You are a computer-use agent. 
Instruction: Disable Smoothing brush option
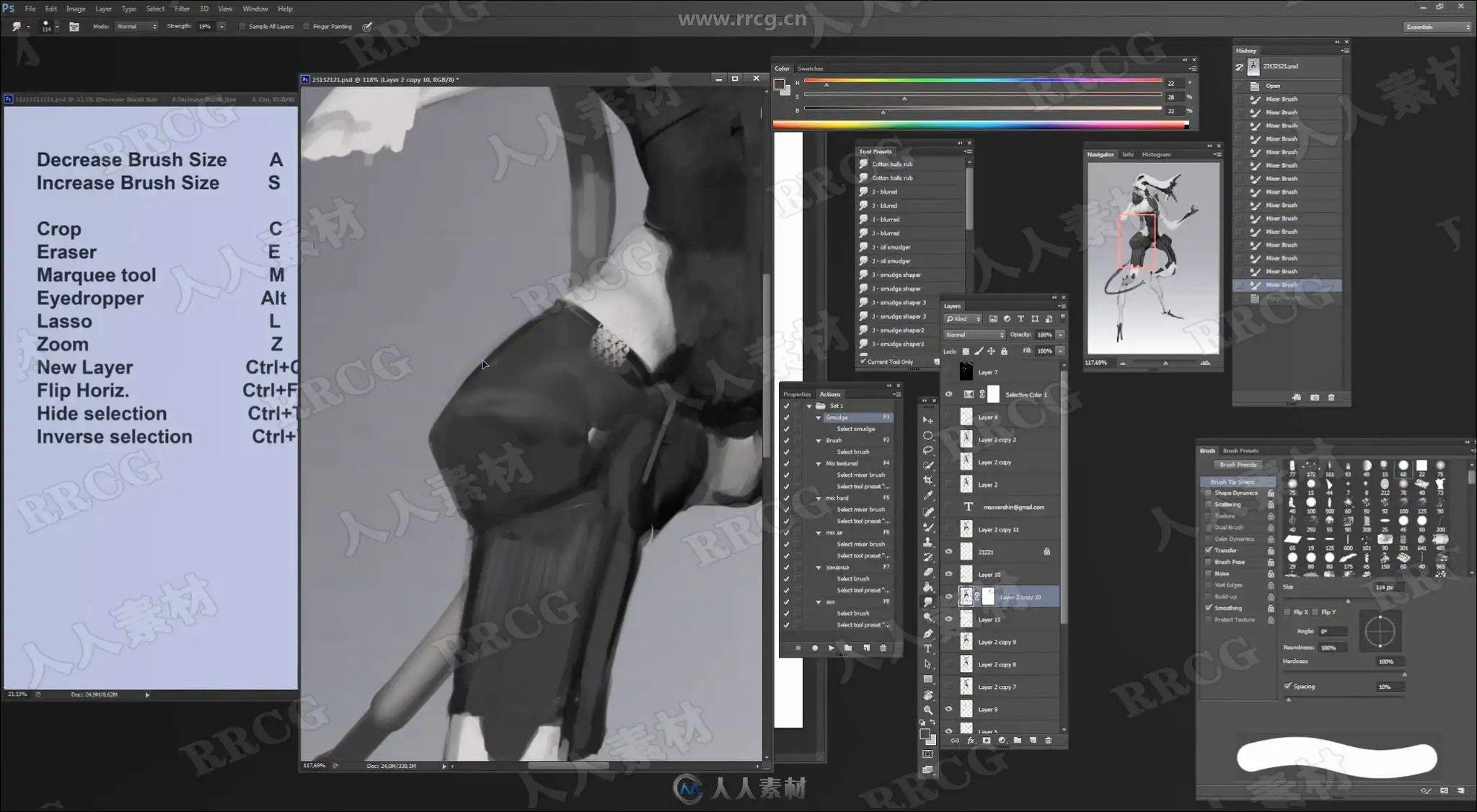(x=1209, y=608)
